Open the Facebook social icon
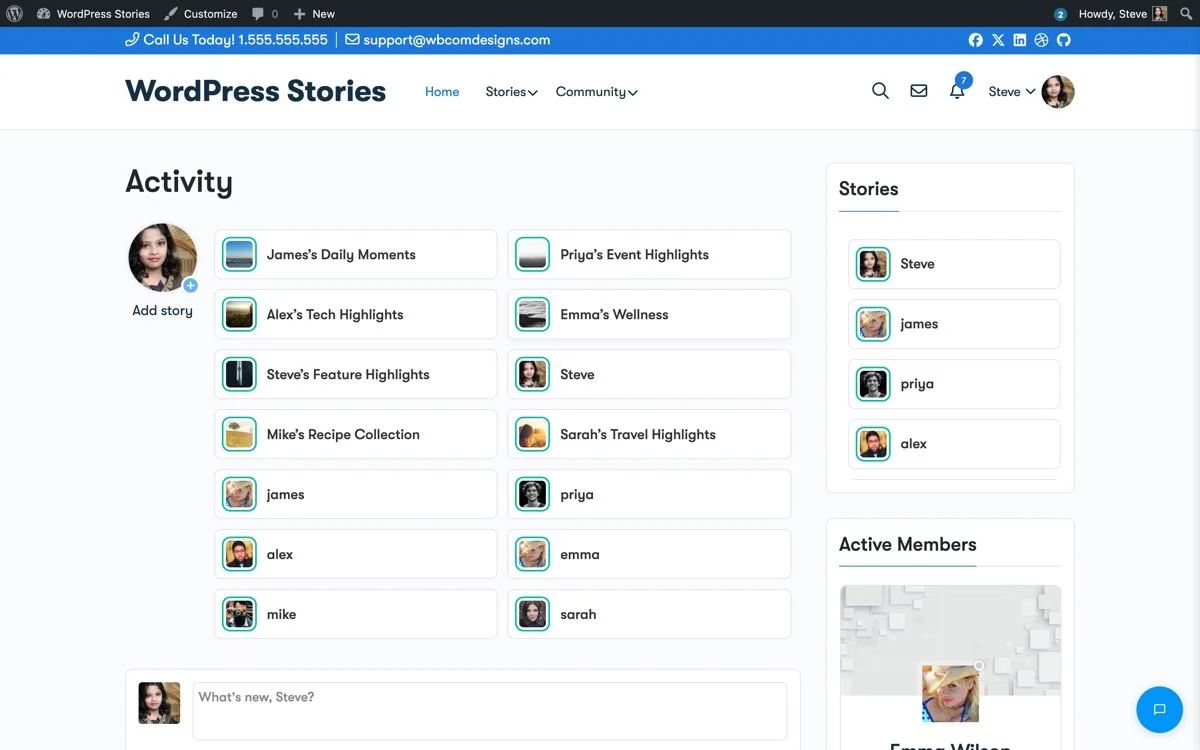The width and height of the screenshot is (1200, 750). [976, 40]
